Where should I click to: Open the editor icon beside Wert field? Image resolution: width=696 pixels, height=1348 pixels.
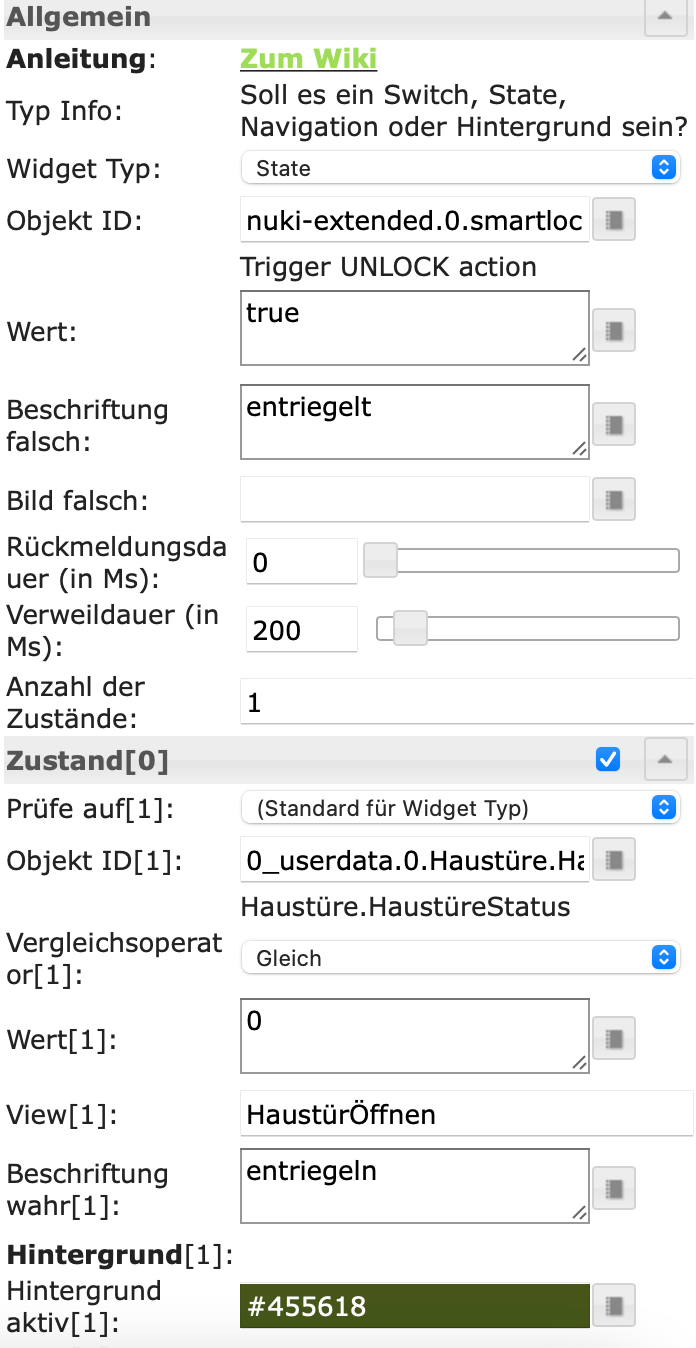(615, 328)
